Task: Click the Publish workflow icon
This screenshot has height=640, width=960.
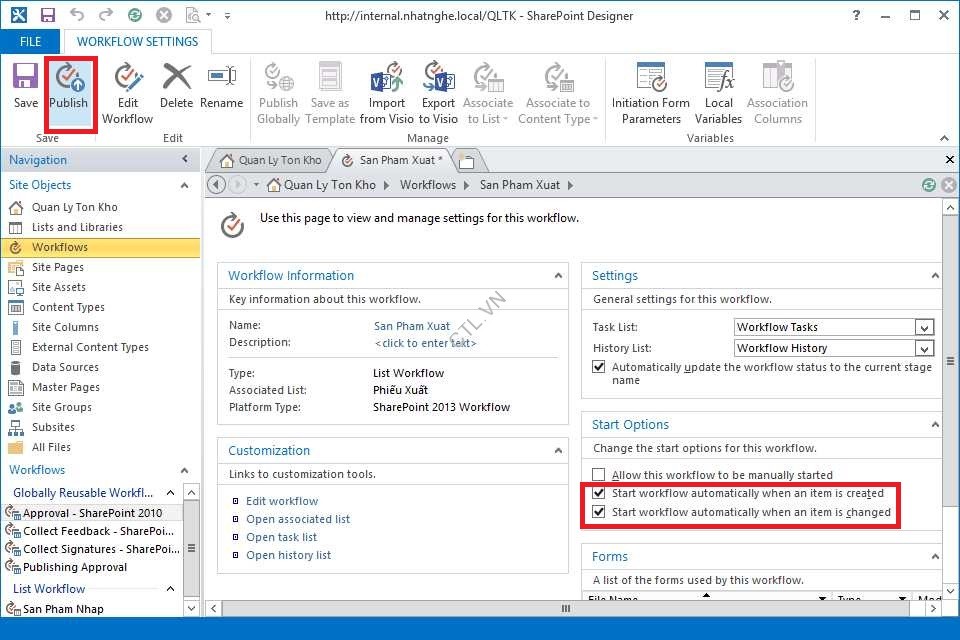Action: 69,80
